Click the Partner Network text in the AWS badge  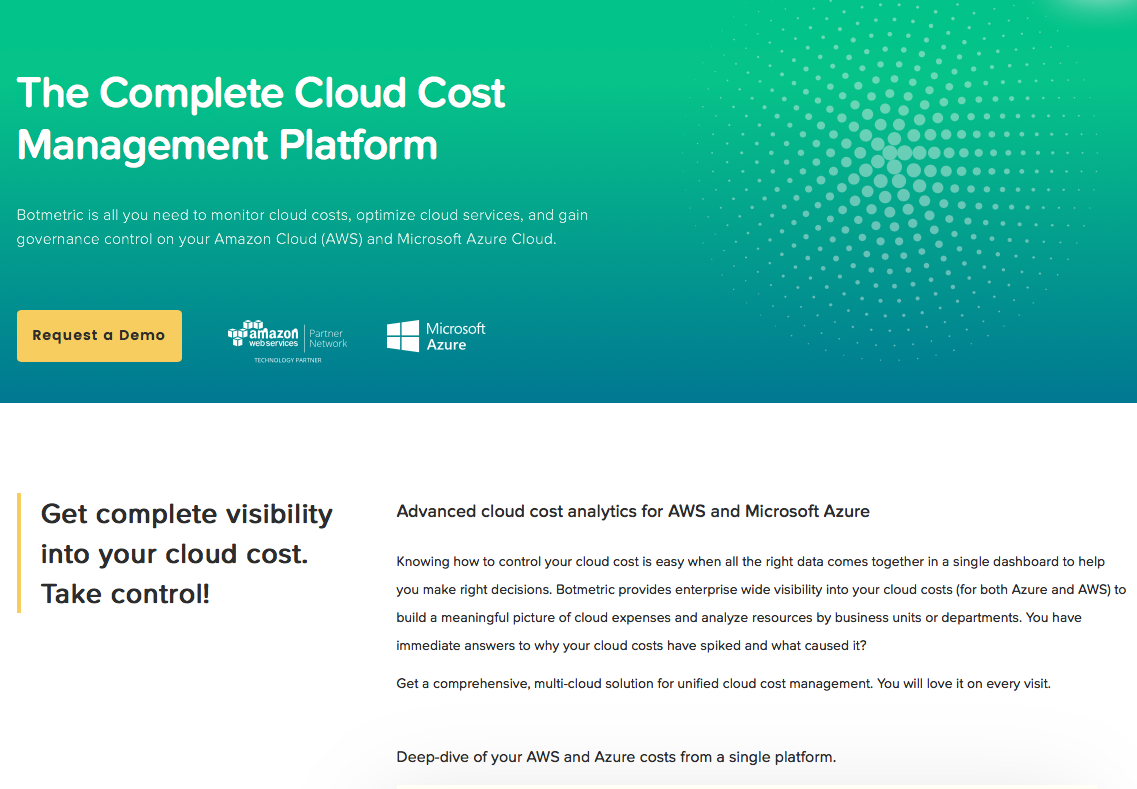(x=328, y=339)
